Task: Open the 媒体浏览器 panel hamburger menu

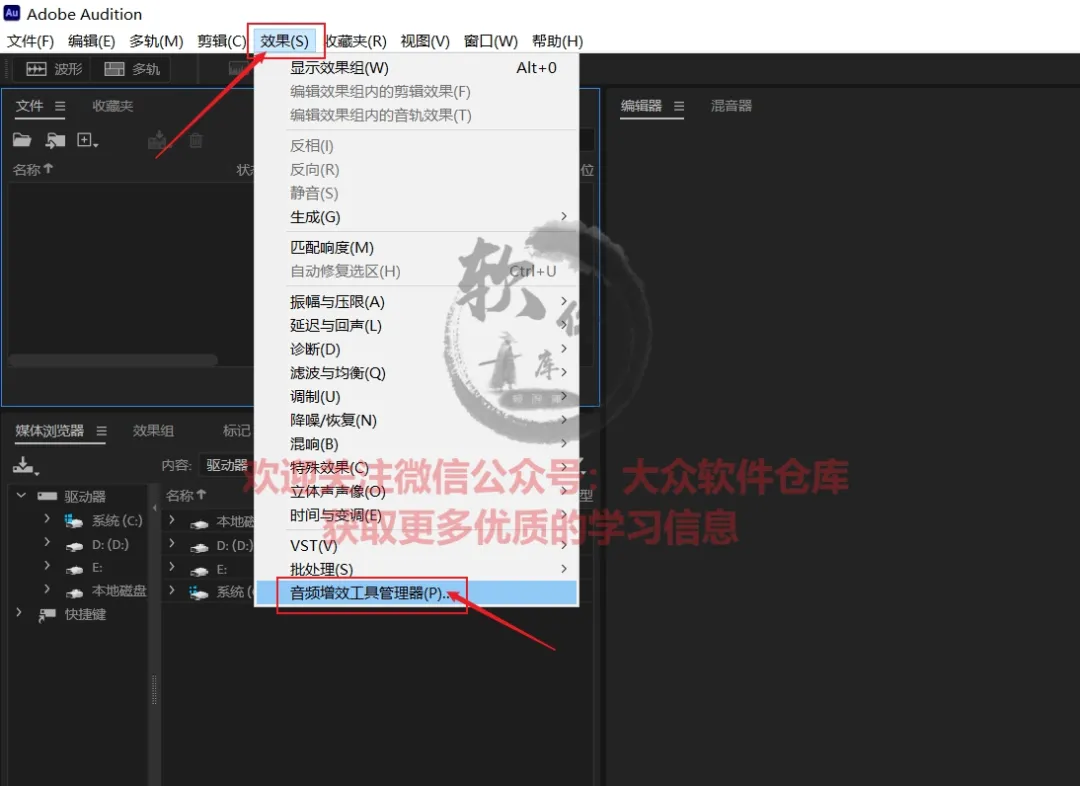Action: [x=101, y=431]
